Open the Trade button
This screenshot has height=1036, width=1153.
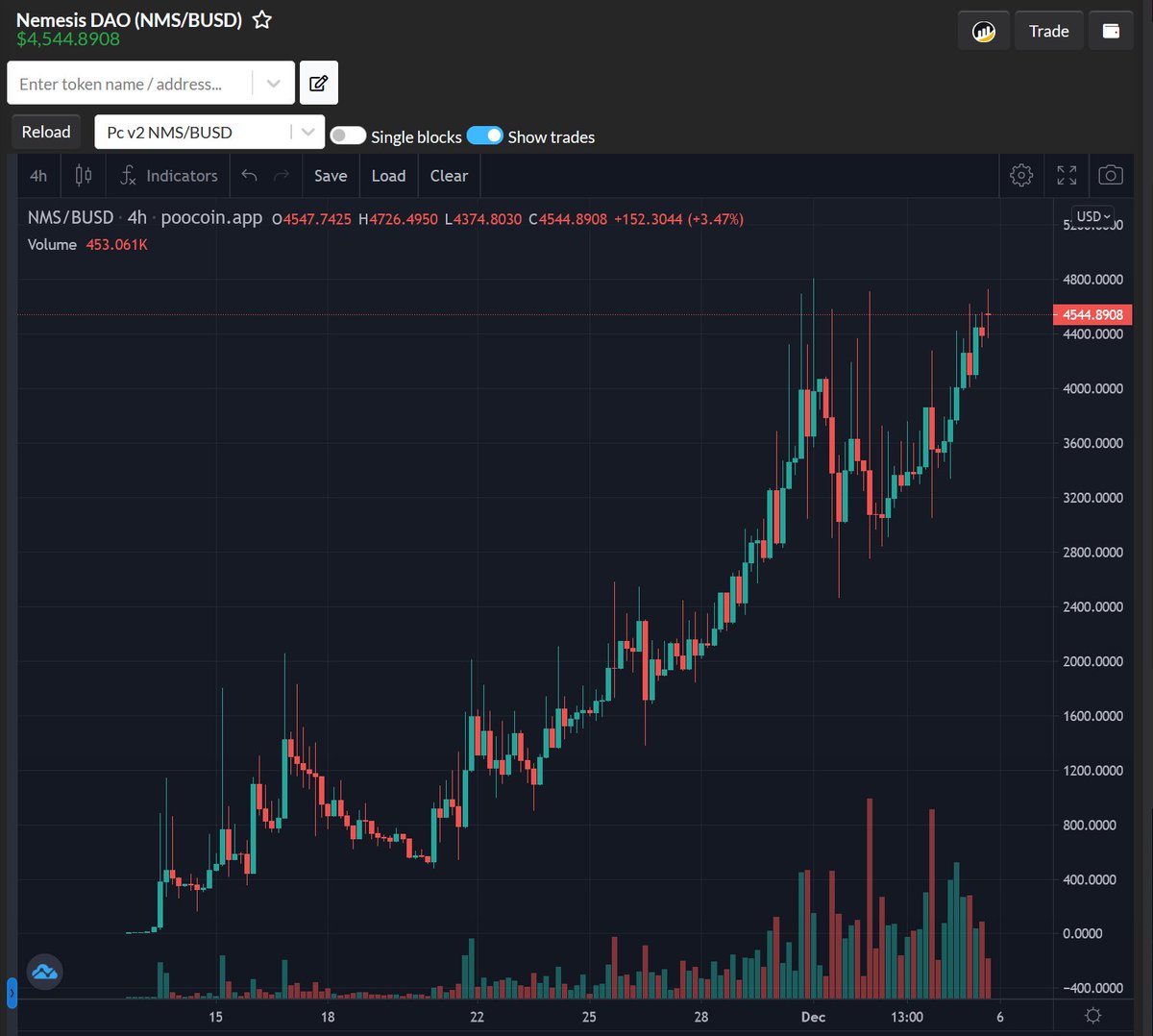tap(1049, 31)
